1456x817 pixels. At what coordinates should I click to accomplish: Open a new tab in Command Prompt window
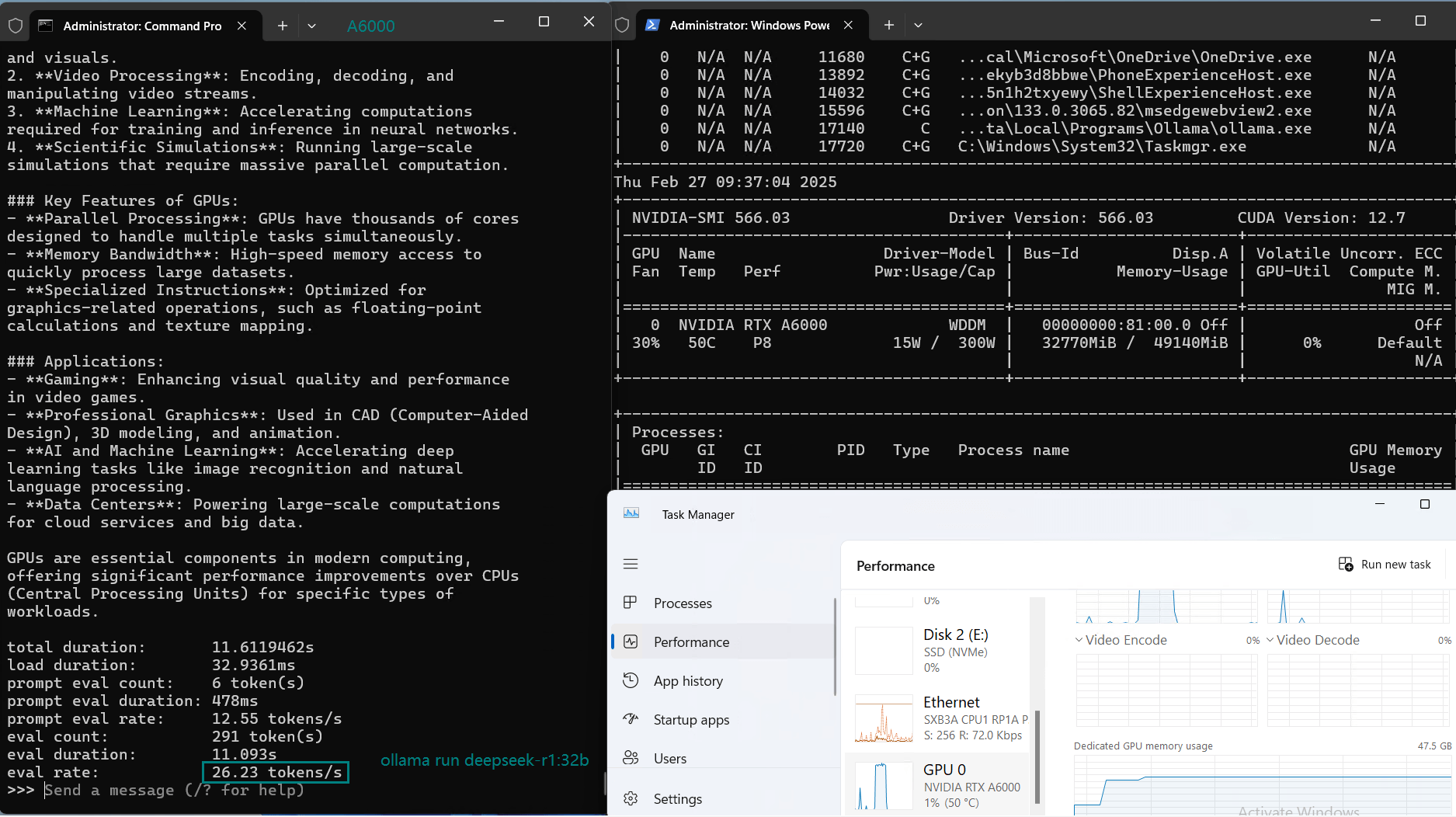(x=283, y=26)
